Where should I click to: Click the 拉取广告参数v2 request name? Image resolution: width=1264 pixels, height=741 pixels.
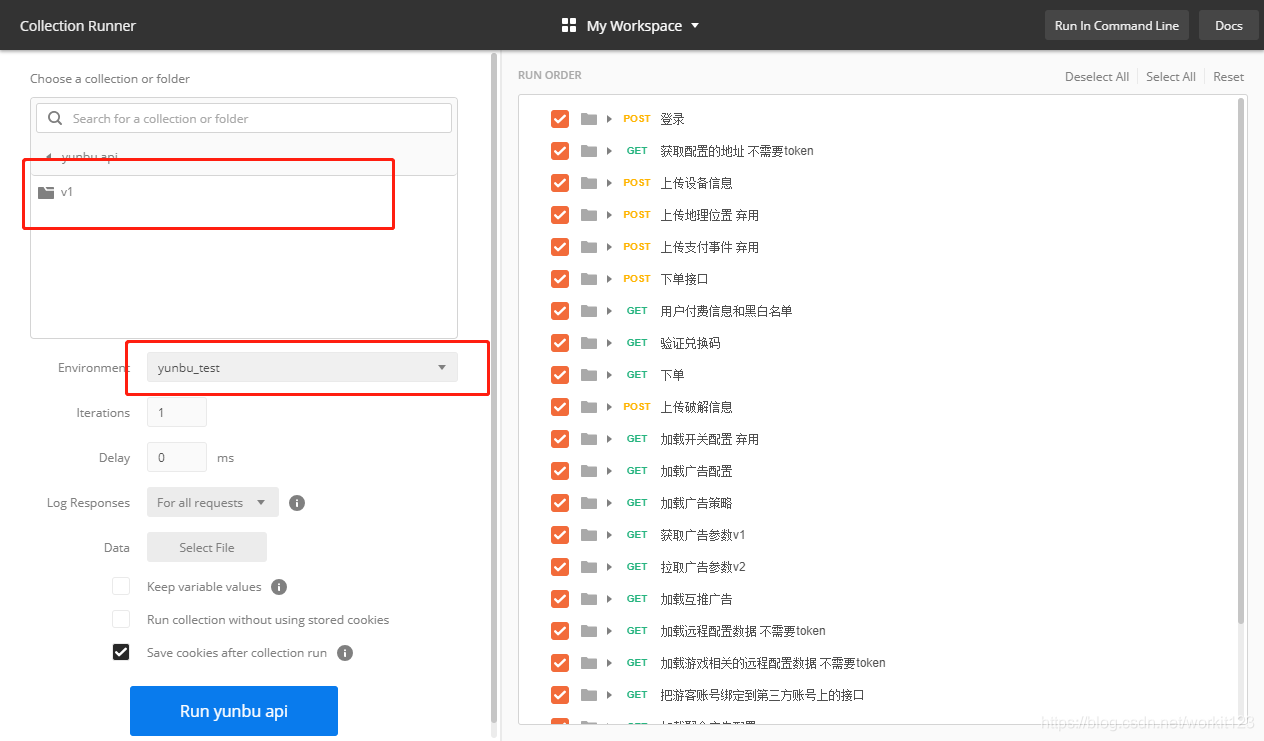[703, 567]
